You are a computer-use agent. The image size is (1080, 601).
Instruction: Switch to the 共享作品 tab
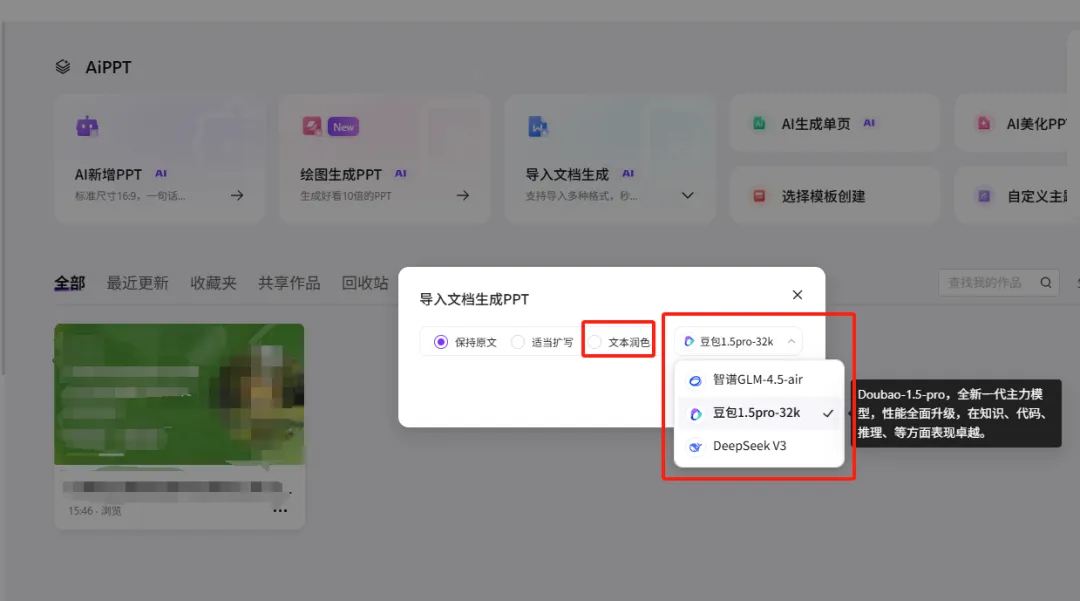[x=289, y=283]
